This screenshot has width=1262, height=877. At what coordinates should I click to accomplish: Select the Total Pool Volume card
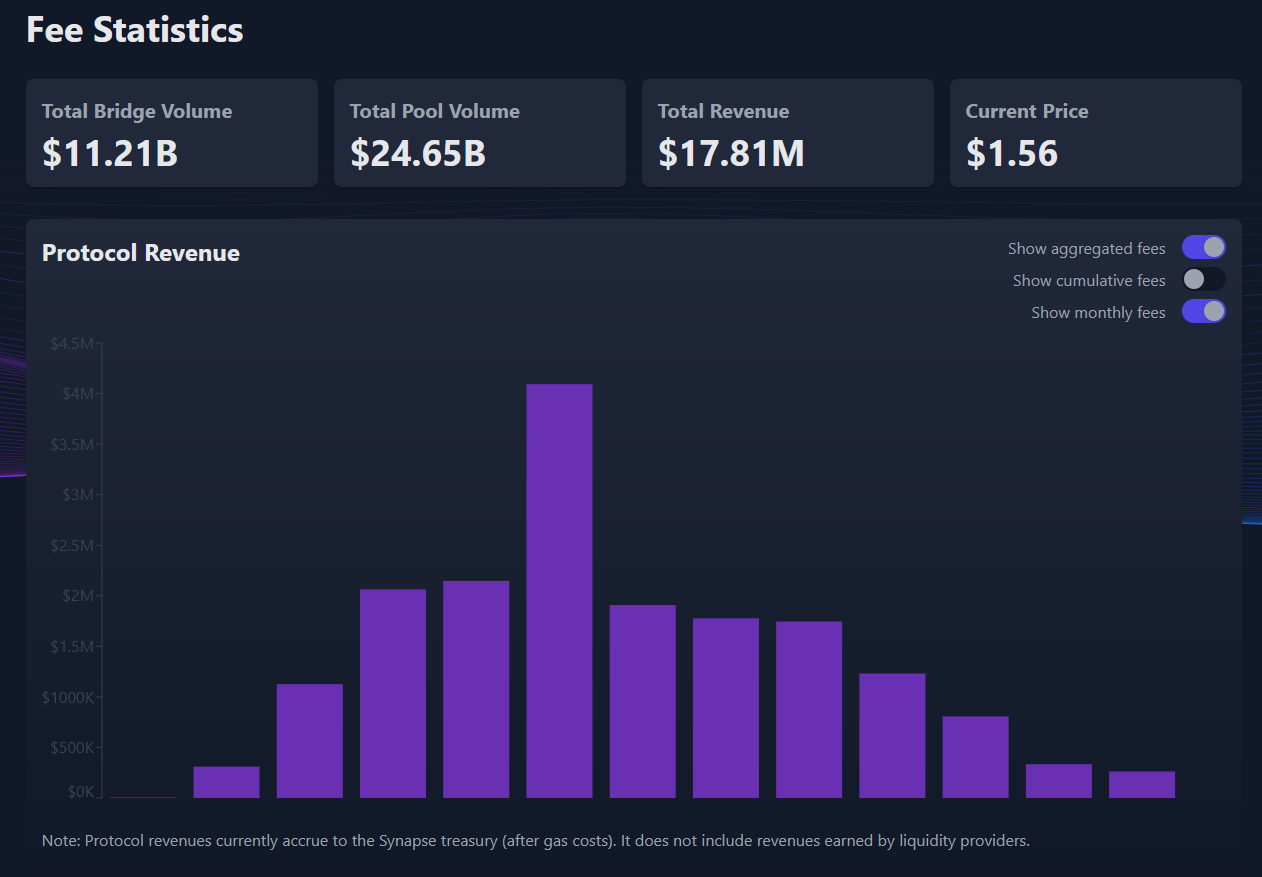pos(480,133)
